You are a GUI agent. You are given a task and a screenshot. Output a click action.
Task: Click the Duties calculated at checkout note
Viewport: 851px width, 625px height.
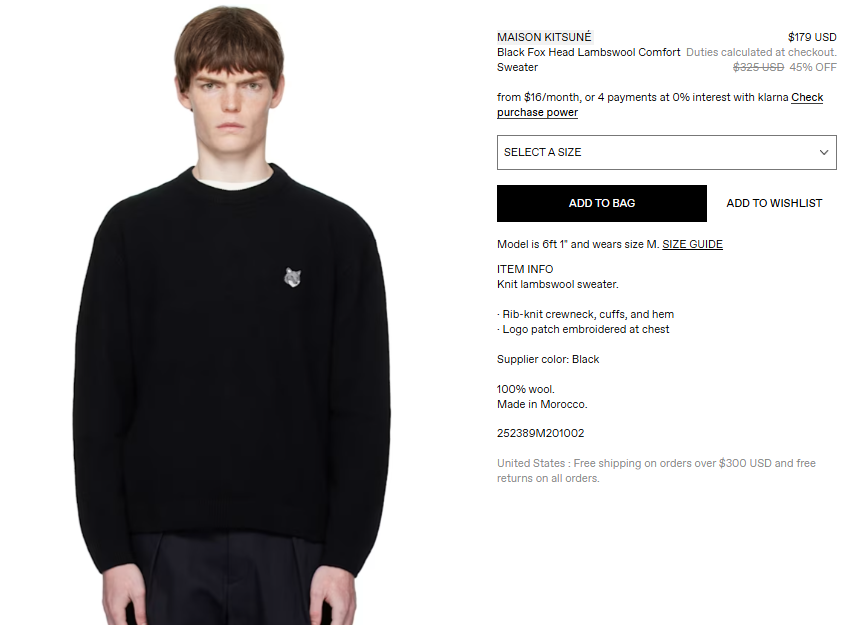coord(761,52)
